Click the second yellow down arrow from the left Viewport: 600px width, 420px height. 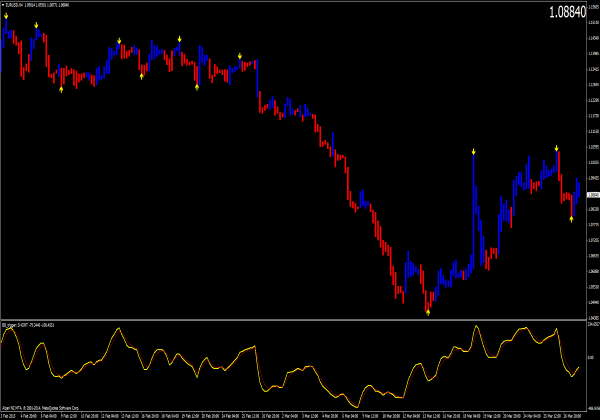pyautogui.click(x=37, y=24)
